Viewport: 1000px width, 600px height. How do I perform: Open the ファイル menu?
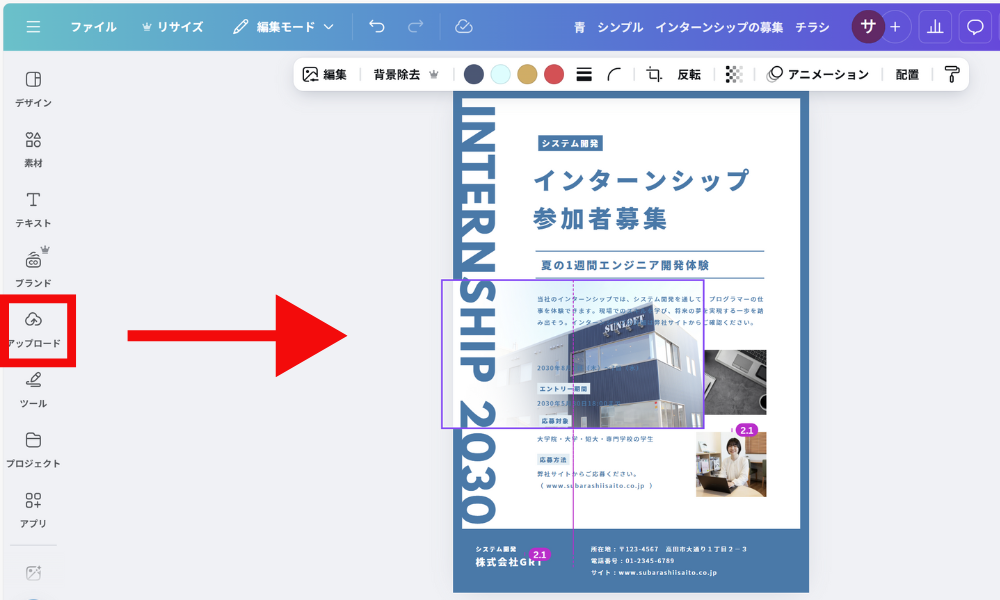[x=93, y=27]
